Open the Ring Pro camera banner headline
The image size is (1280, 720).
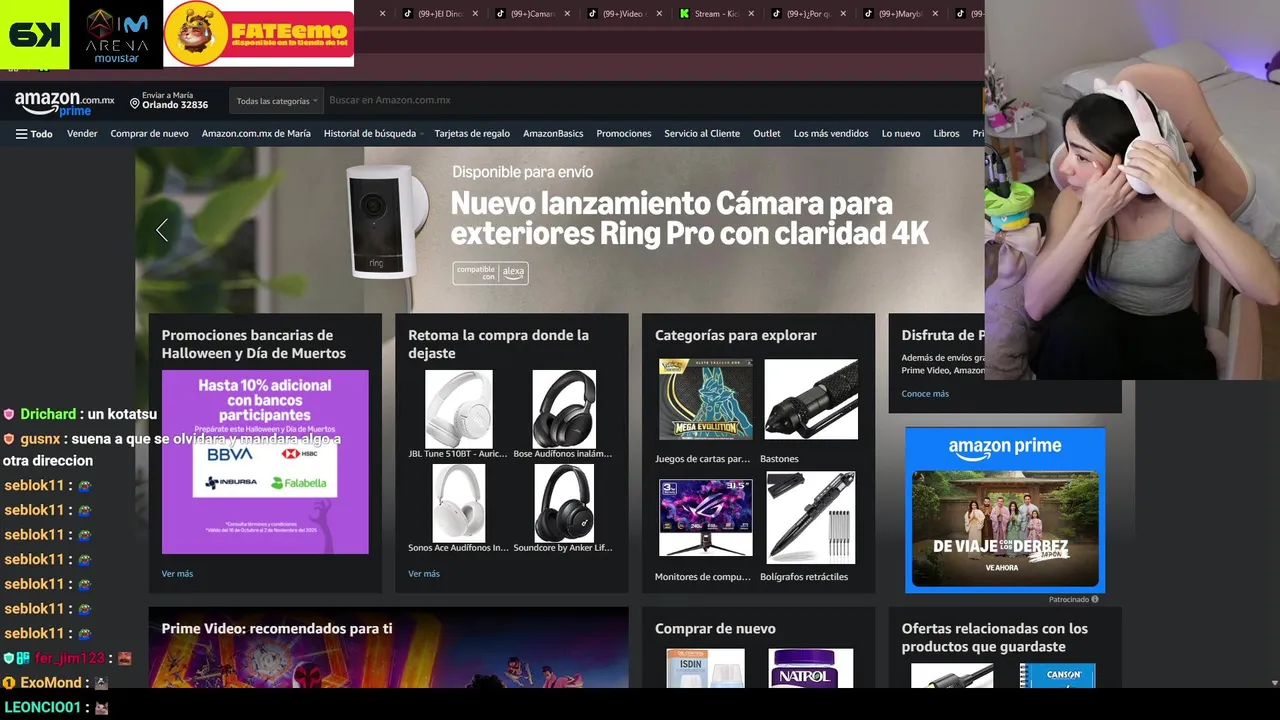pos(689,218)
